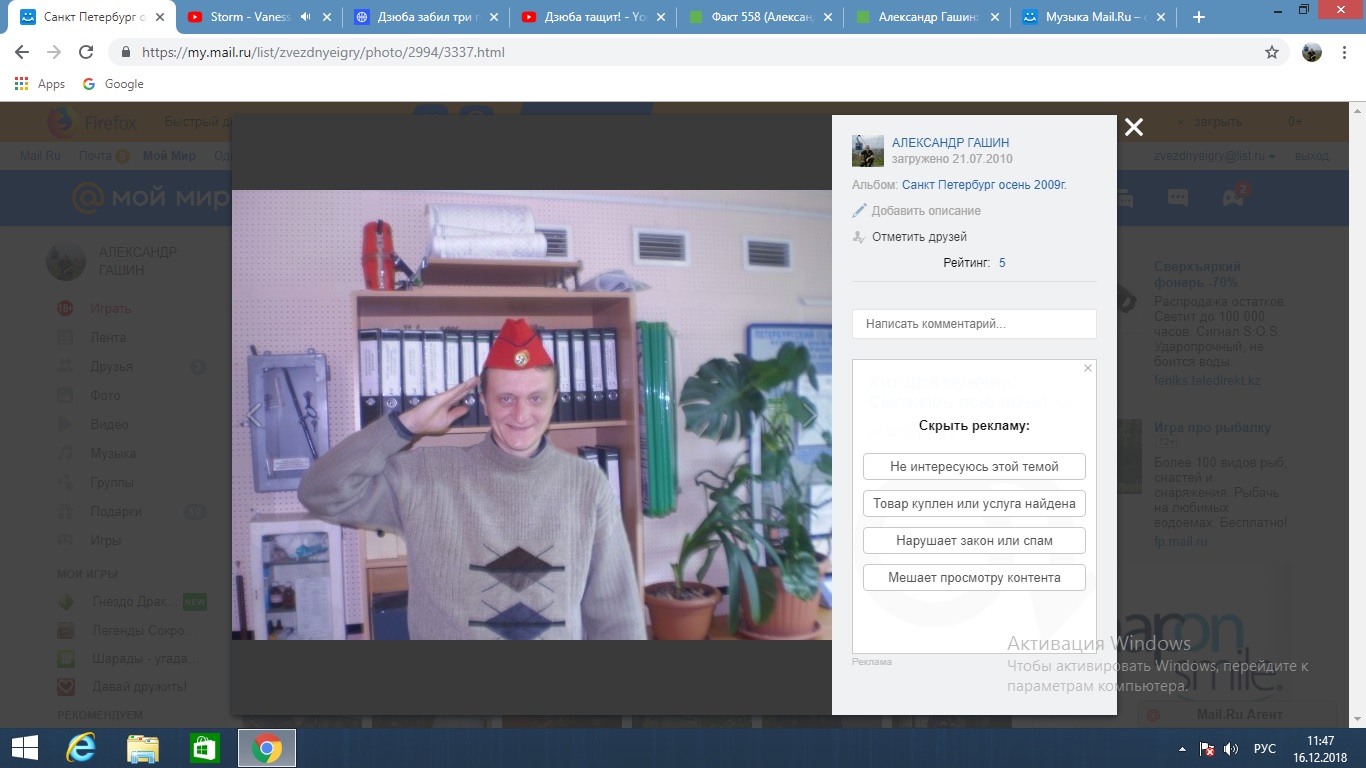Switch to Дзюба забил три tab

tap(426, 17)
